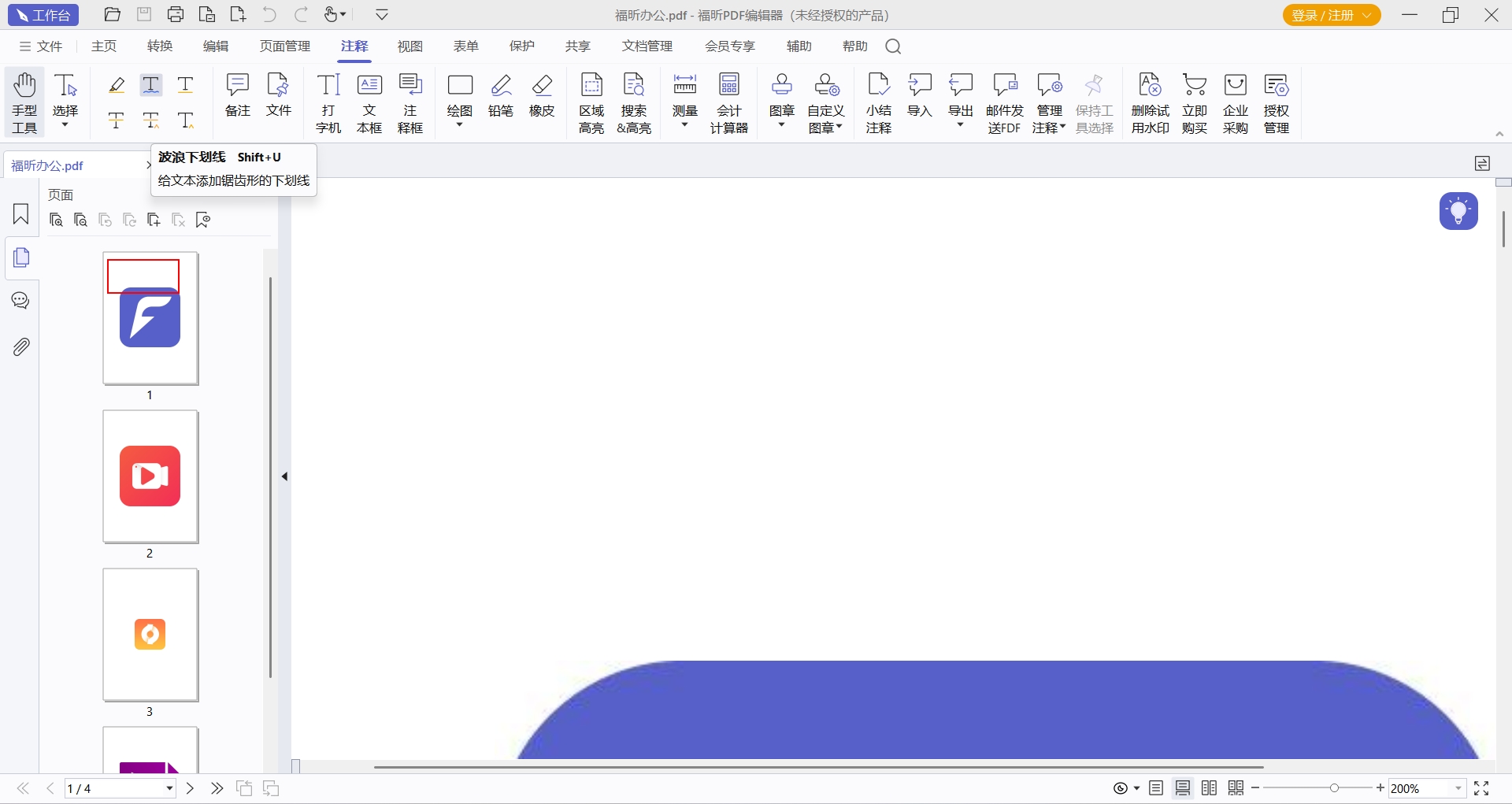The width and height of the screenshot is (1512, 804).
Task: Click the 工作台 workbench button
Action: (43, 15)
